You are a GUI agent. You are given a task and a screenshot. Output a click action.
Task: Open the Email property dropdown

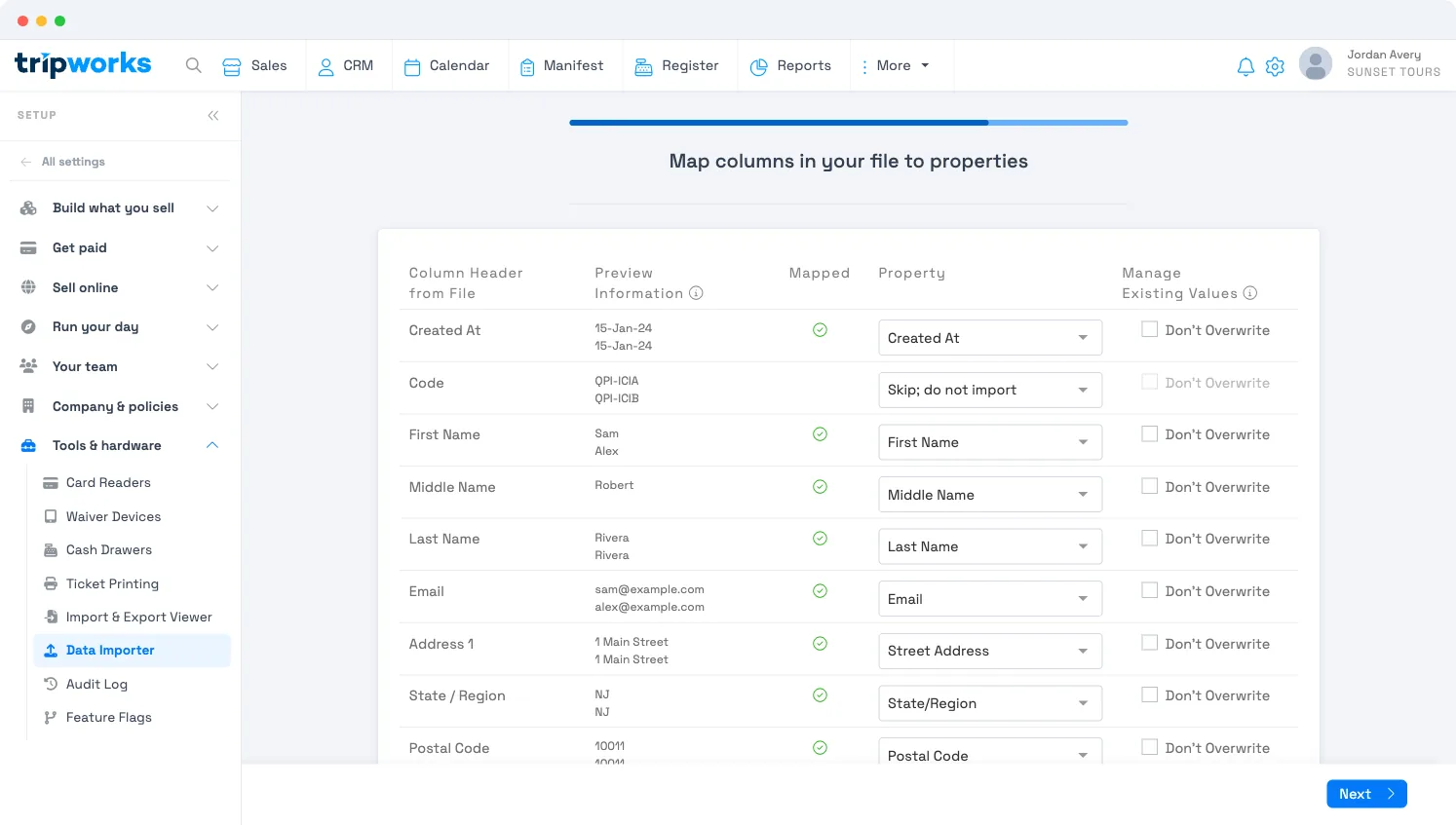990,599
